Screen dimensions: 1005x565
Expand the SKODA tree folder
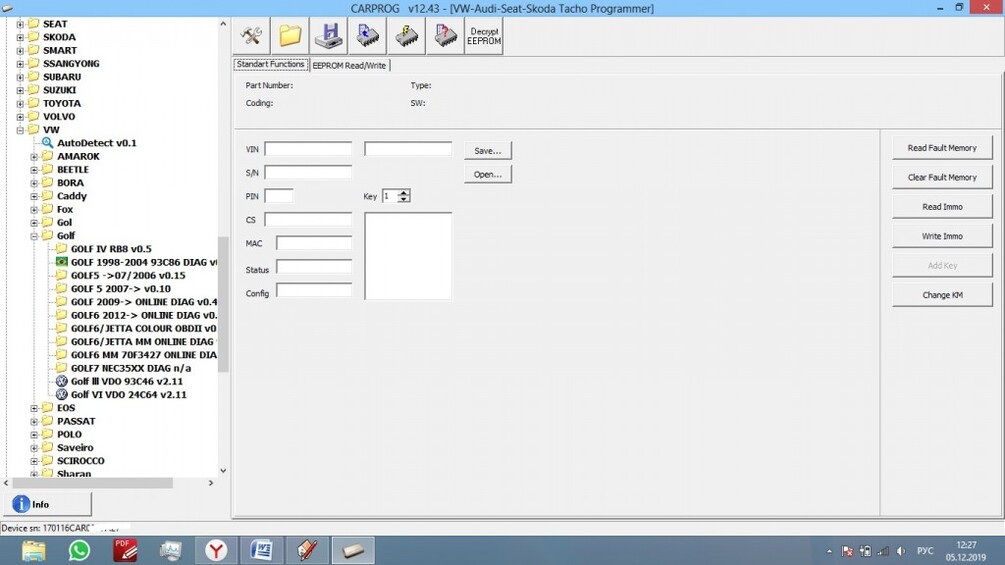[x=21, y=37]
